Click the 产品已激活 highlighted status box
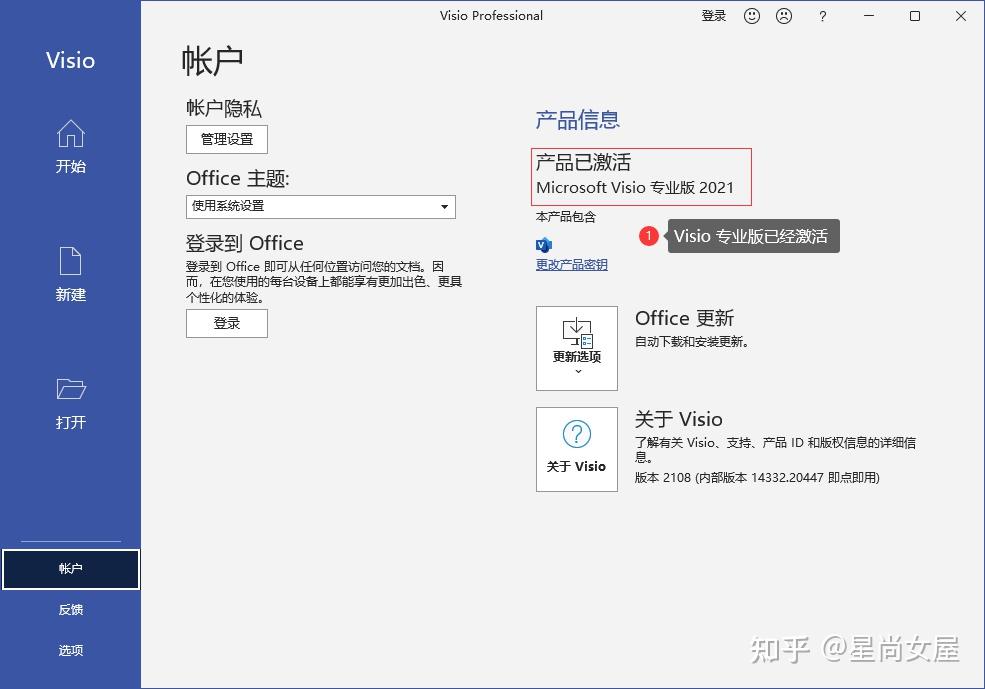 641,176
